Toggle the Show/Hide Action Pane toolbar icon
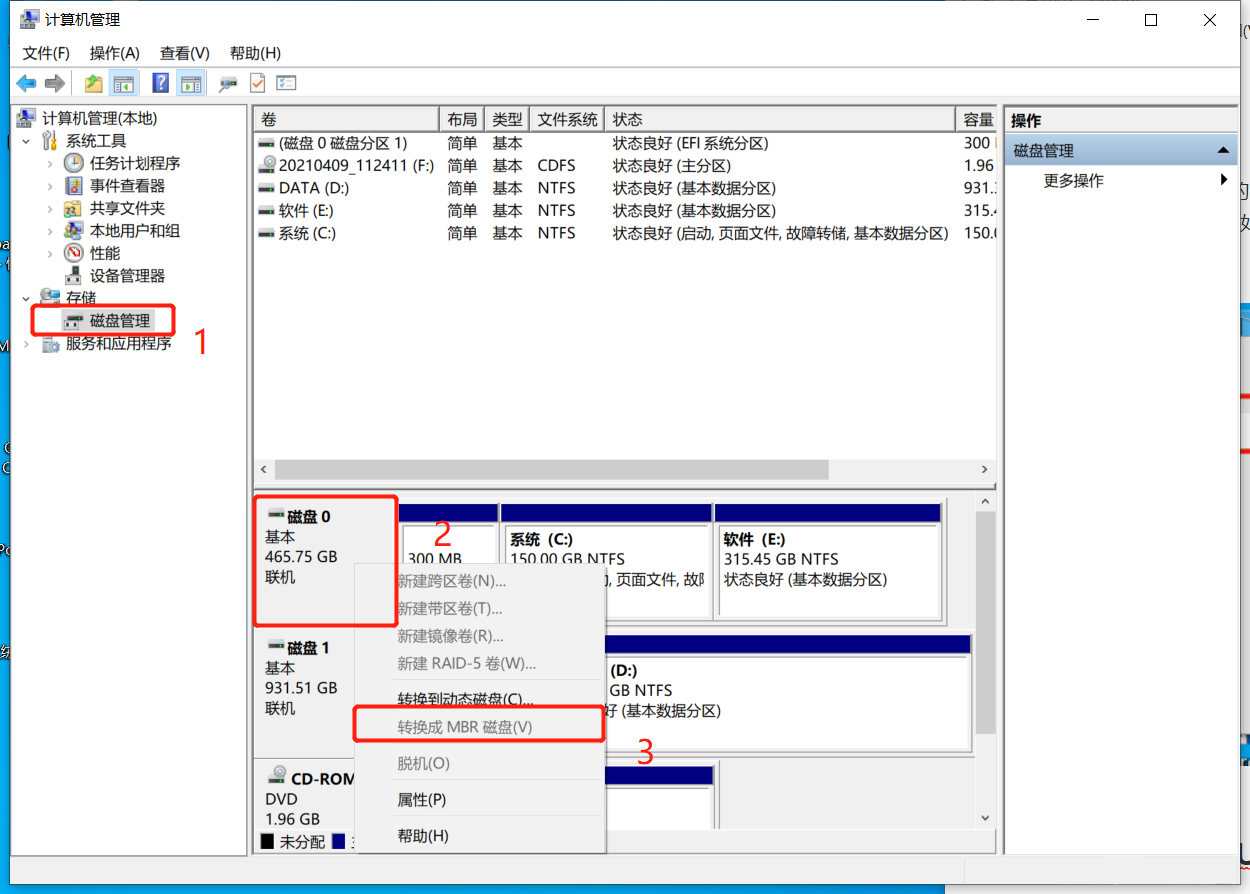Image resolution: width=1250 pixels, height=894 pixels. coord(191,84)
